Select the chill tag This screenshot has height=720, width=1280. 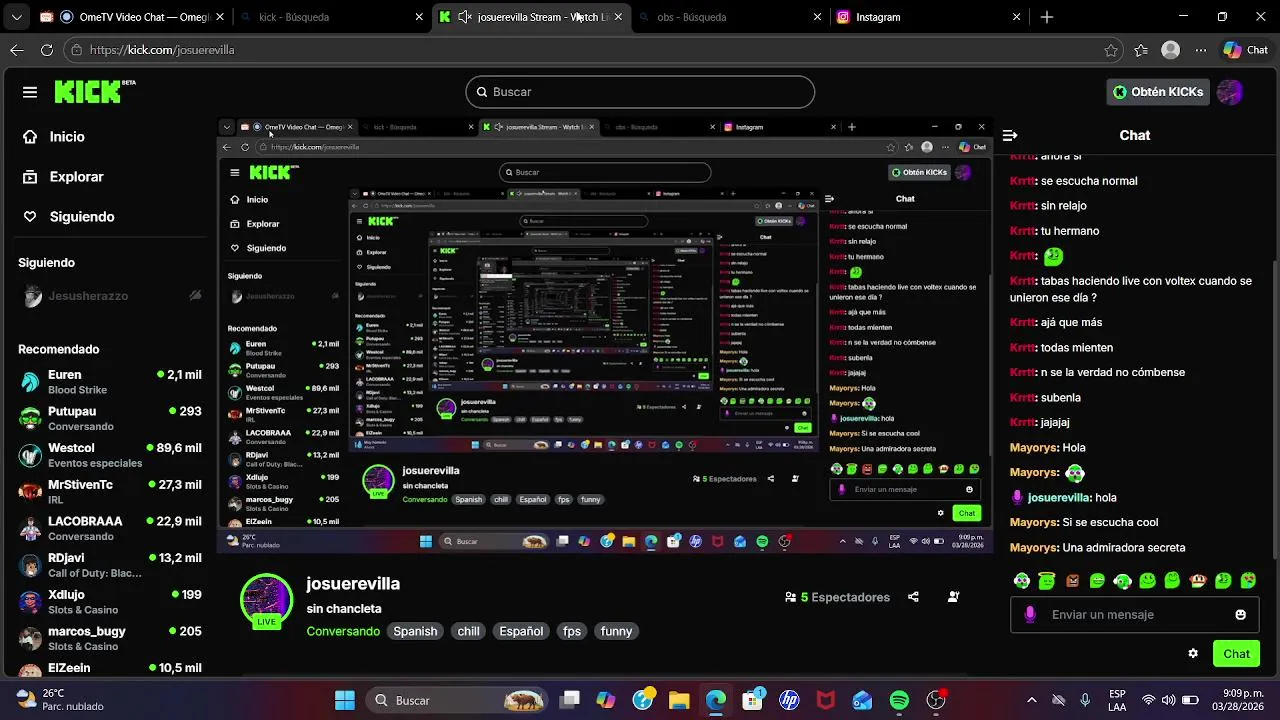coord(468,631)
